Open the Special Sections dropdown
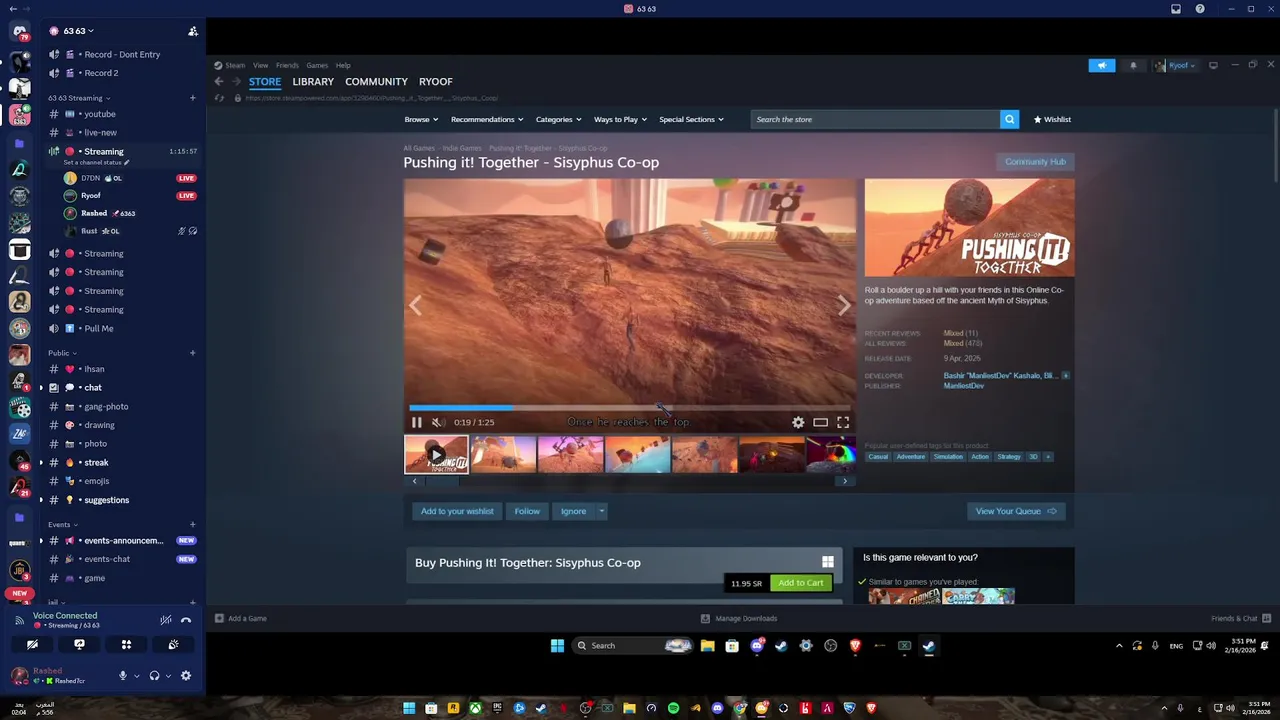This screenshot has height=720, width=1280. 691,119
